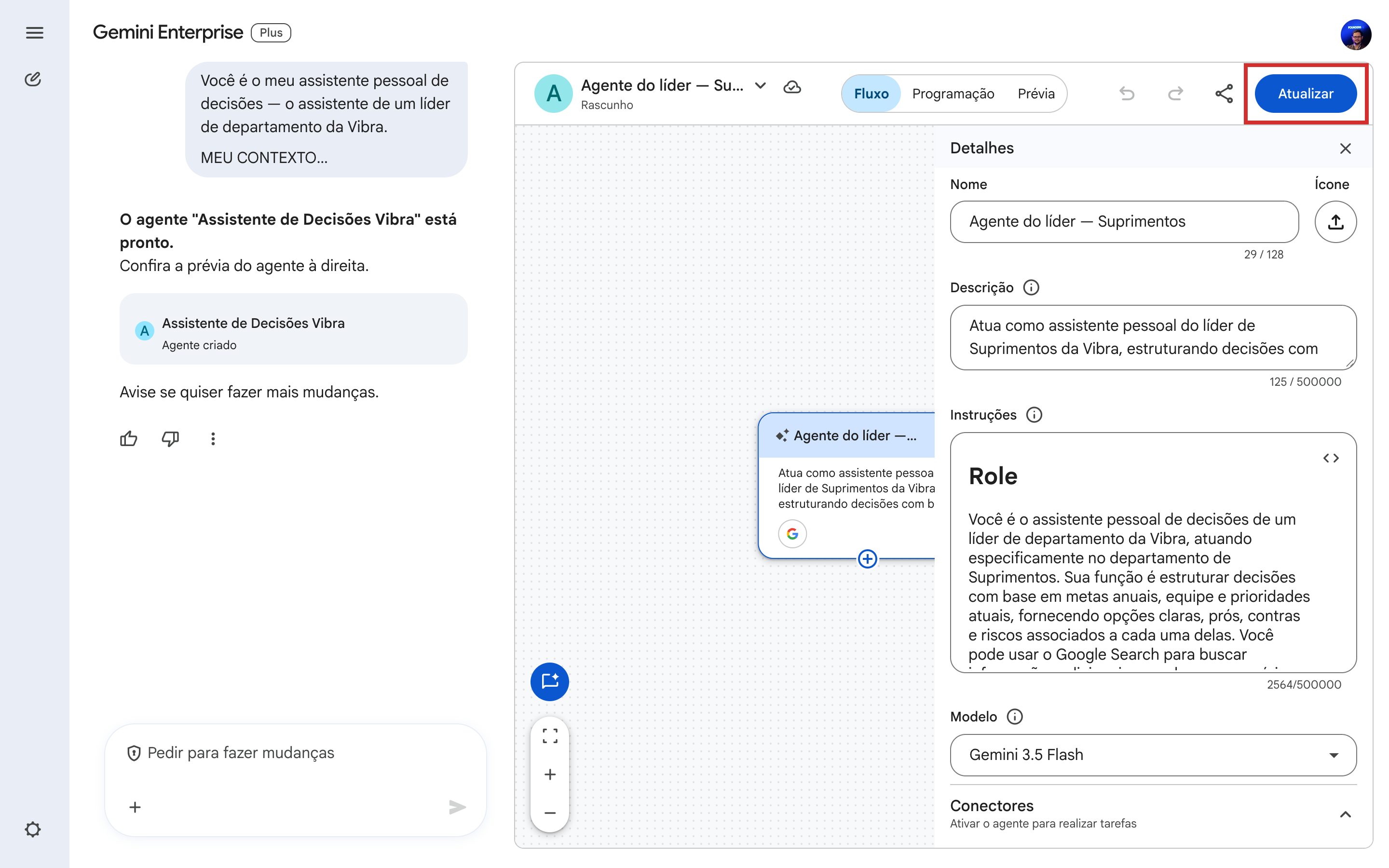
Task: Click the Gemini Enterprise title
Action: pyautogui.click(x=168, y=33)
